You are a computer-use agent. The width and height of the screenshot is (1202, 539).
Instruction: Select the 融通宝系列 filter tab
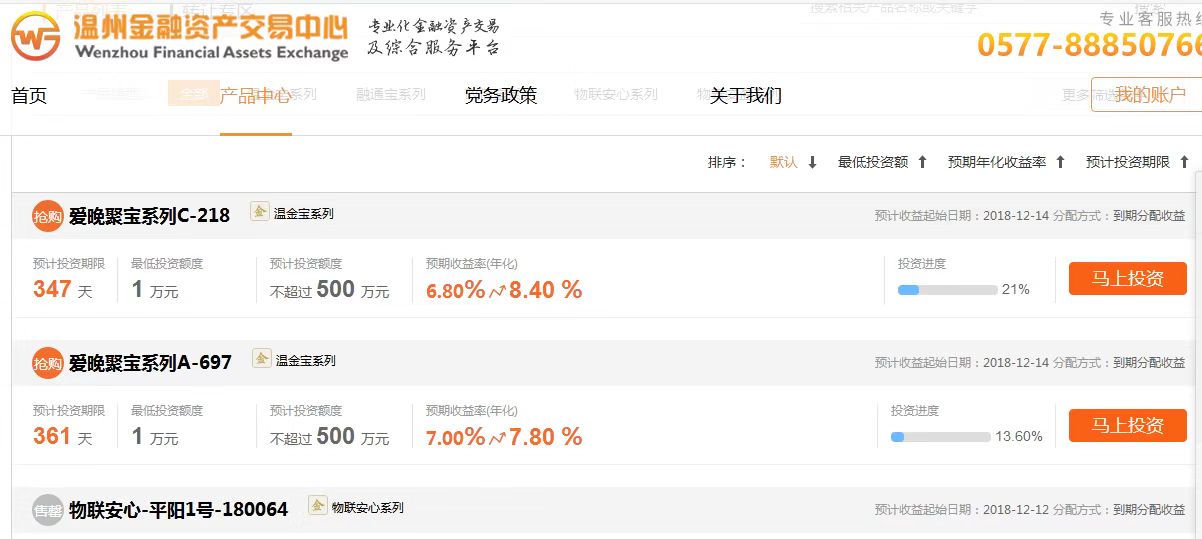(x=391, y=95)
